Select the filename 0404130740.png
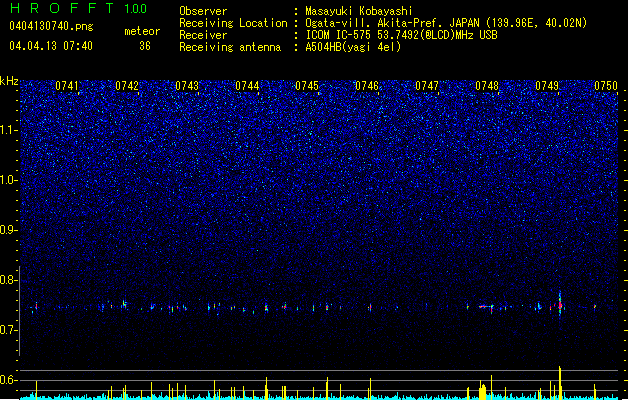The width and height of the screenshot is (629, 400). [x=51, y=26]
